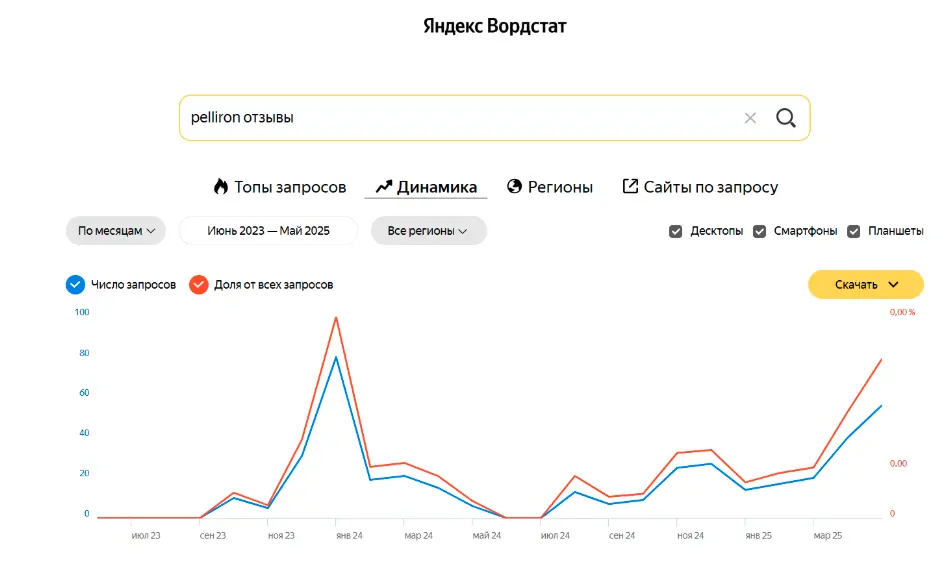Expand the Все регионы dropdown

pos(429,230)
